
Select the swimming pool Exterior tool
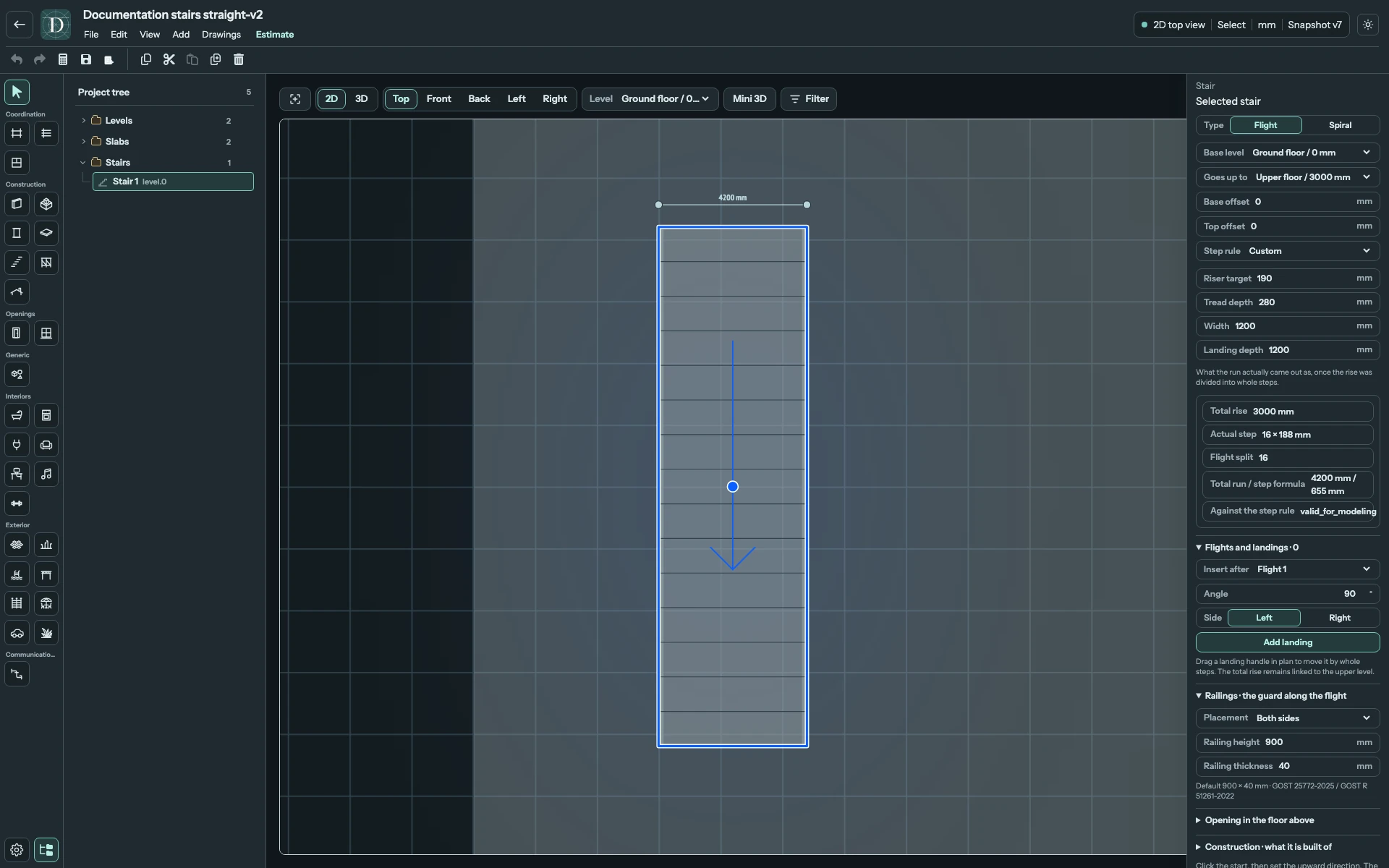(x=17, y=574)
